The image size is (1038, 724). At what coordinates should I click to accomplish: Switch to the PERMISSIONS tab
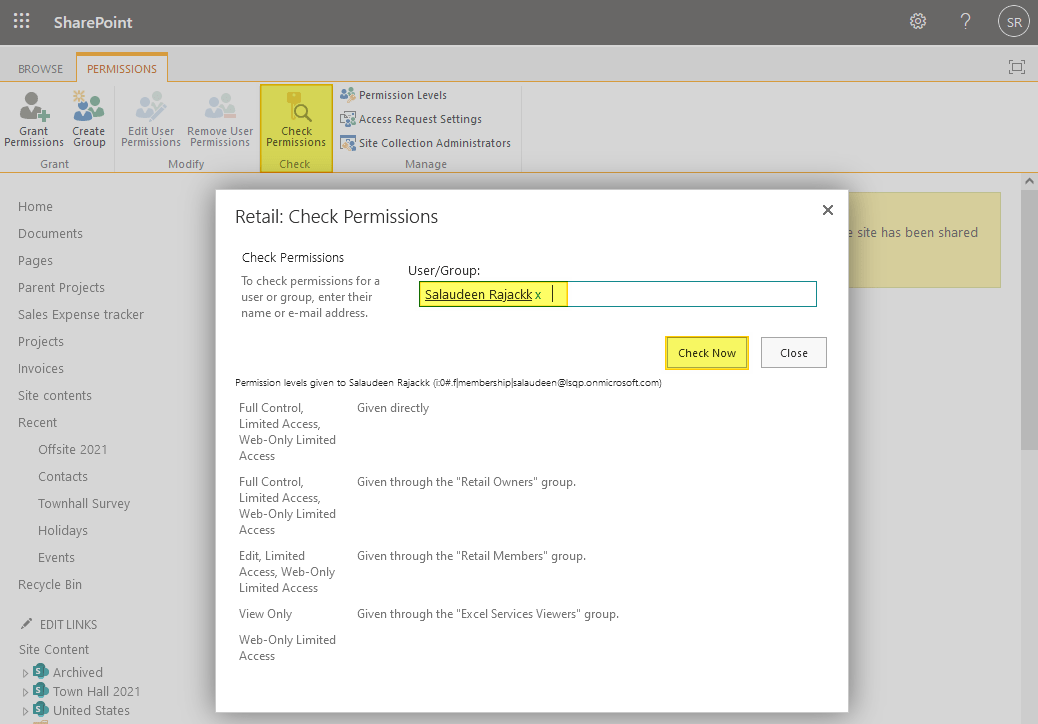click(121, 67)
